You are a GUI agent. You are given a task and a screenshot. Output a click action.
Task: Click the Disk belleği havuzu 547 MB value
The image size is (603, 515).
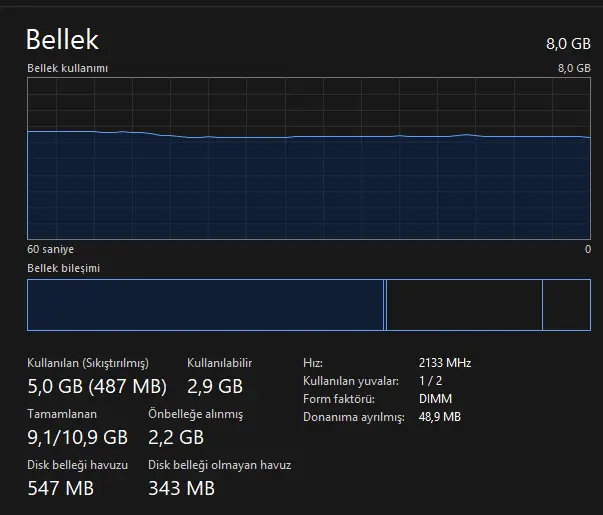tap(60, 488)
